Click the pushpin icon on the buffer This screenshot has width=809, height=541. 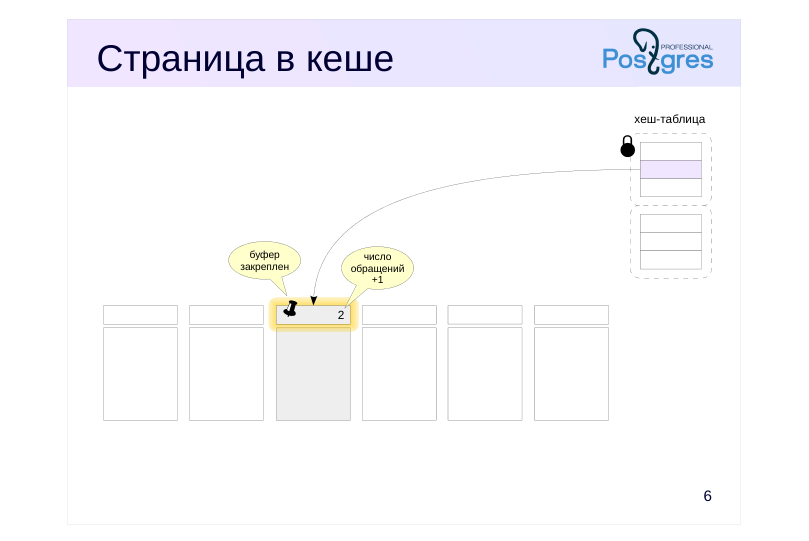290,309
